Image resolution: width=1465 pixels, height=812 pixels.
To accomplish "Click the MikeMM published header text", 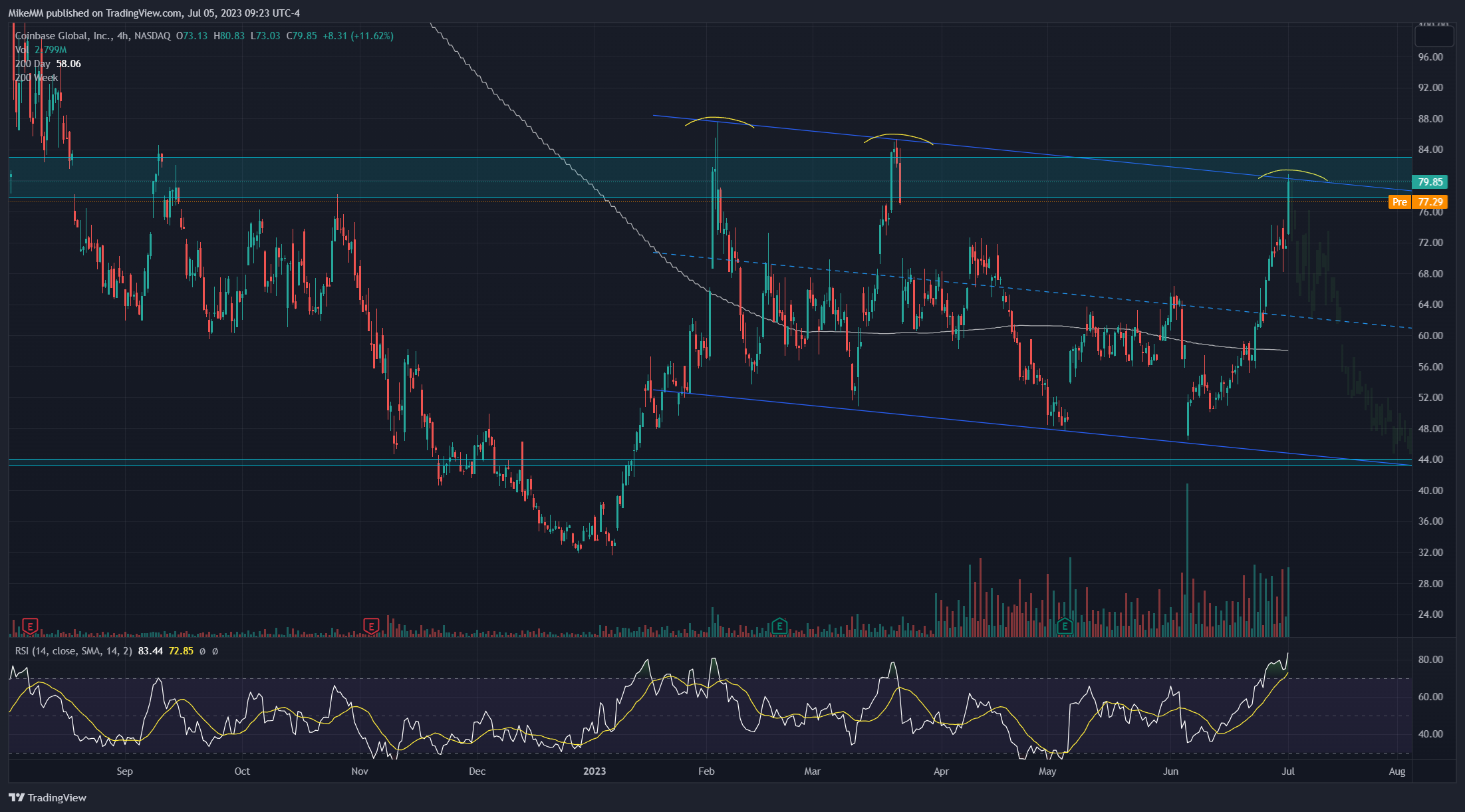I will [154, 13].
